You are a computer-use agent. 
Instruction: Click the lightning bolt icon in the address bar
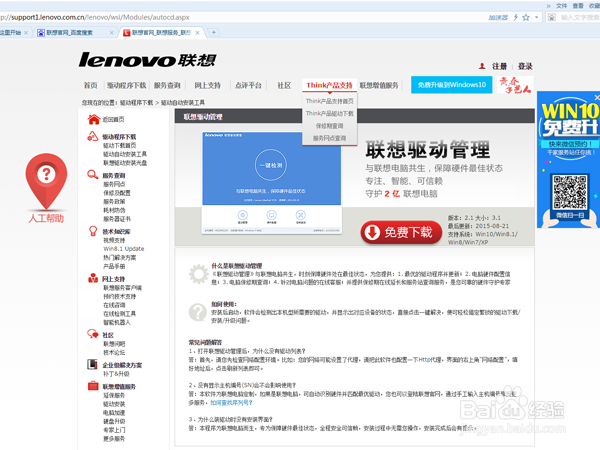[515, 17]
